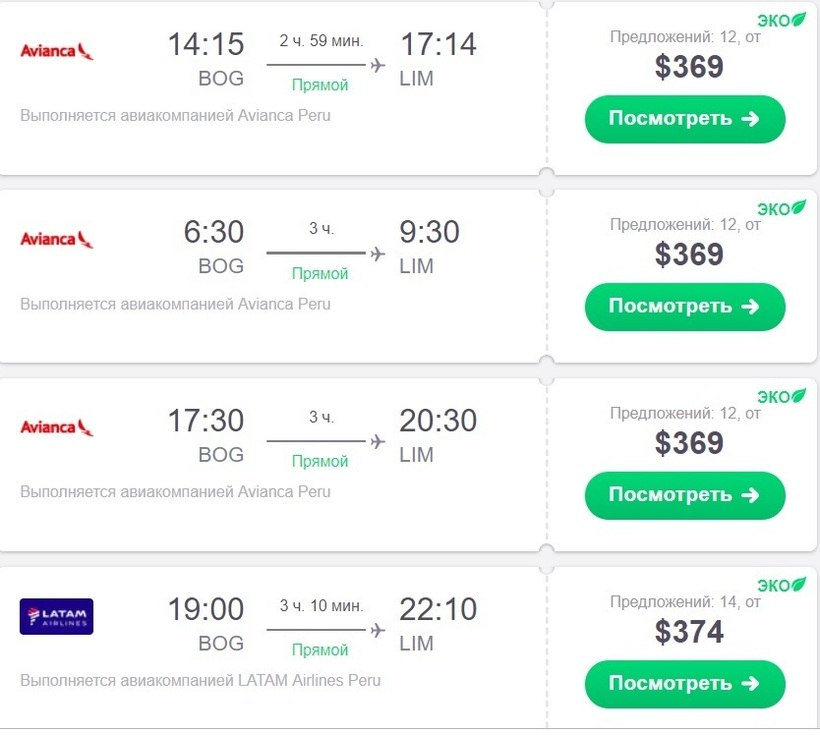
Task: Click ЭКО leaf badge on LATAM flight
Action: (782, 585)
